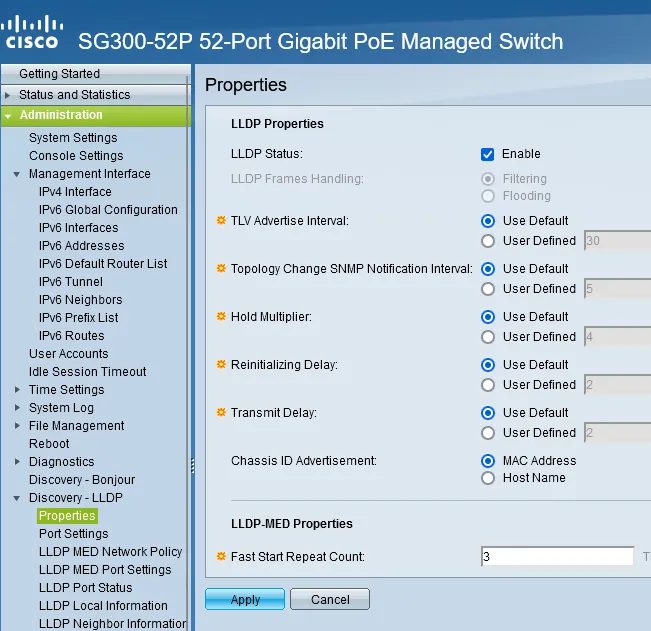
Task: Open User Accounts
Action: point(69,354)
